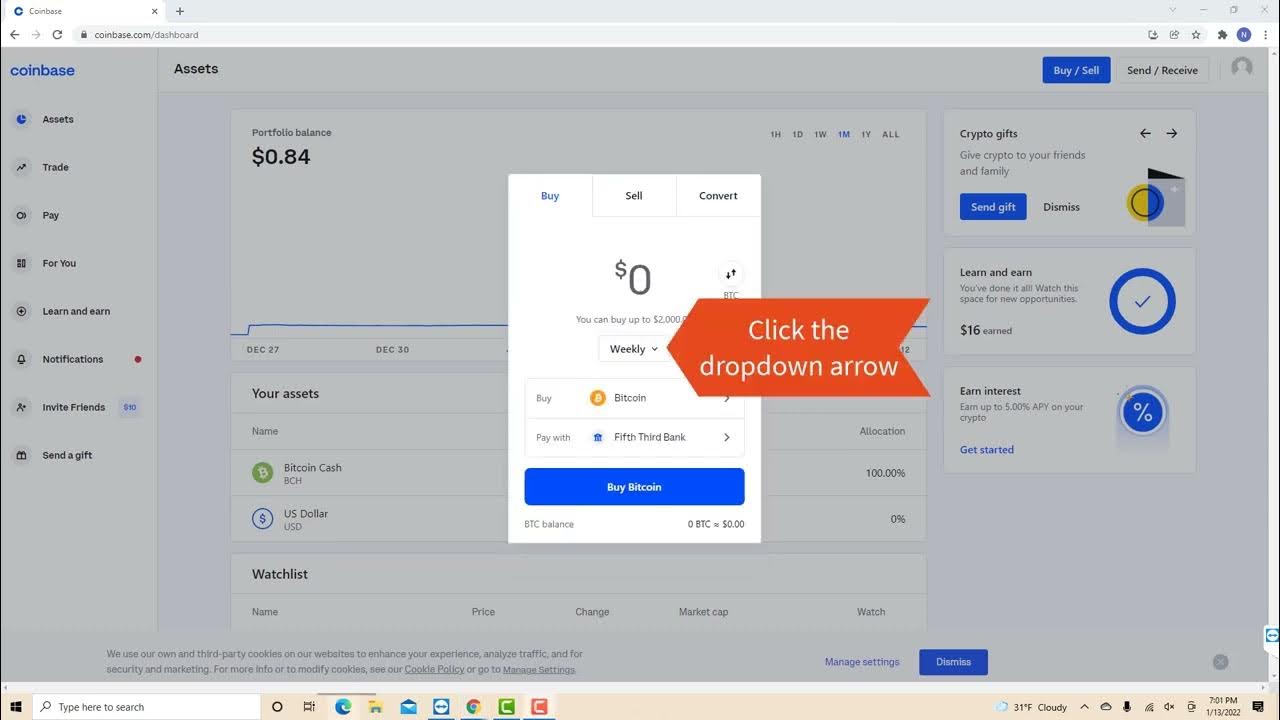Open the user avatar menu

1242,68
